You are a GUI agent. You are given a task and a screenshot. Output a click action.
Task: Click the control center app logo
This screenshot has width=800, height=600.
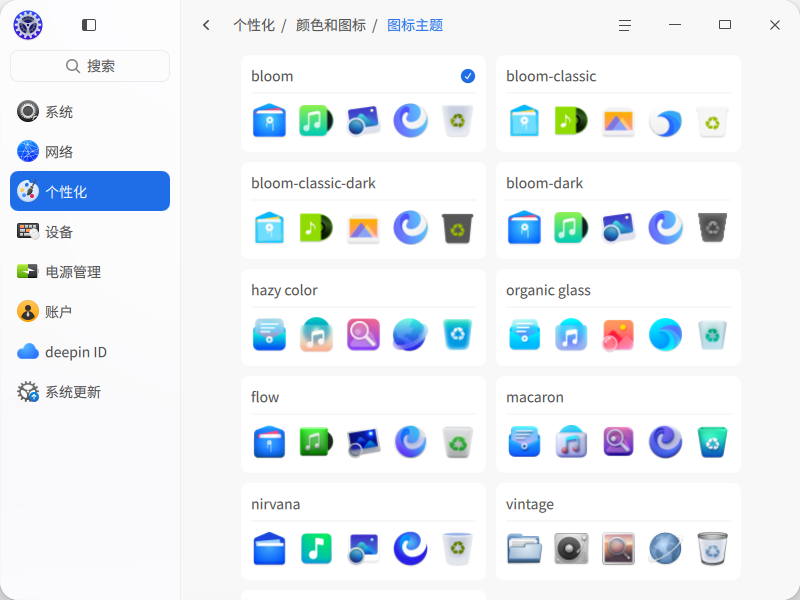tap(28, 25)
